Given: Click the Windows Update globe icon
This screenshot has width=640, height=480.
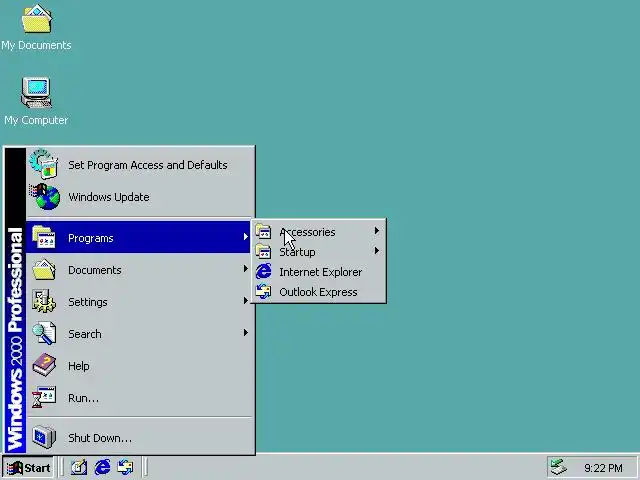Looking at the screenshot, I should [44, 196].
